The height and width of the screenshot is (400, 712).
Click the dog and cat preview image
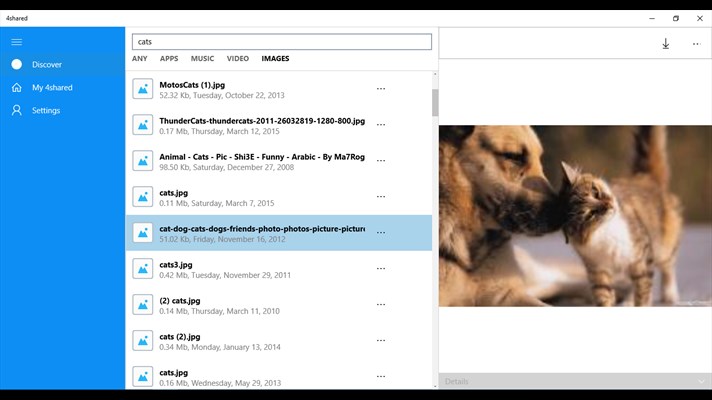point(574,216)
